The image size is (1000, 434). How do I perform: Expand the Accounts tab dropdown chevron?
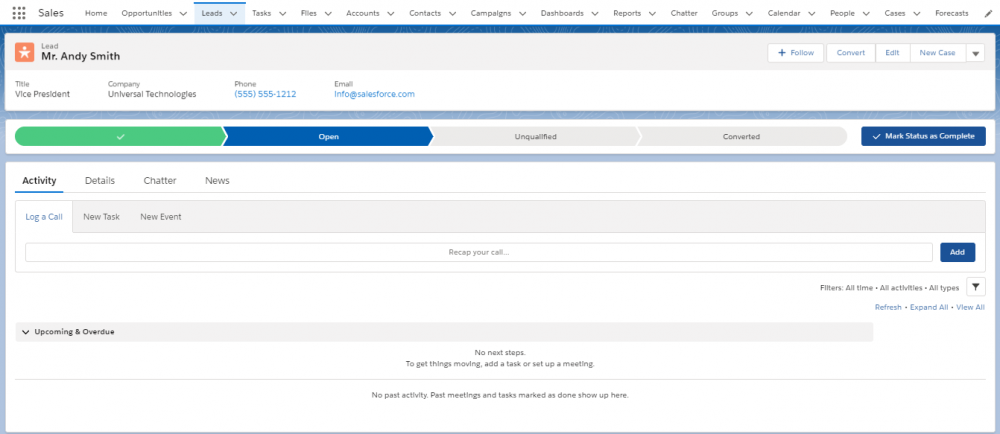pos(390,13)
